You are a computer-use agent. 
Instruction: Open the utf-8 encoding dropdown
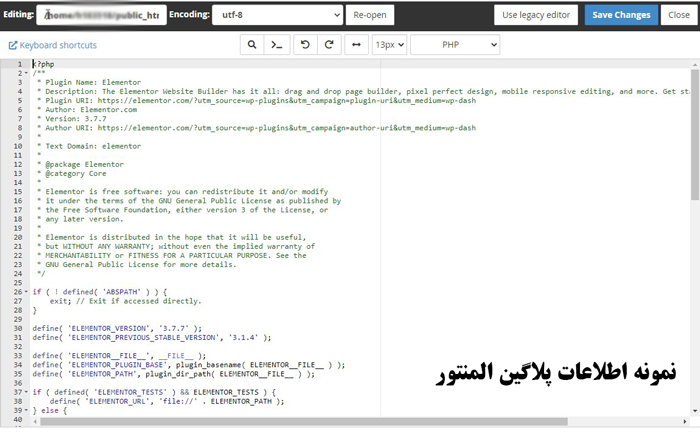coord(277,15)
